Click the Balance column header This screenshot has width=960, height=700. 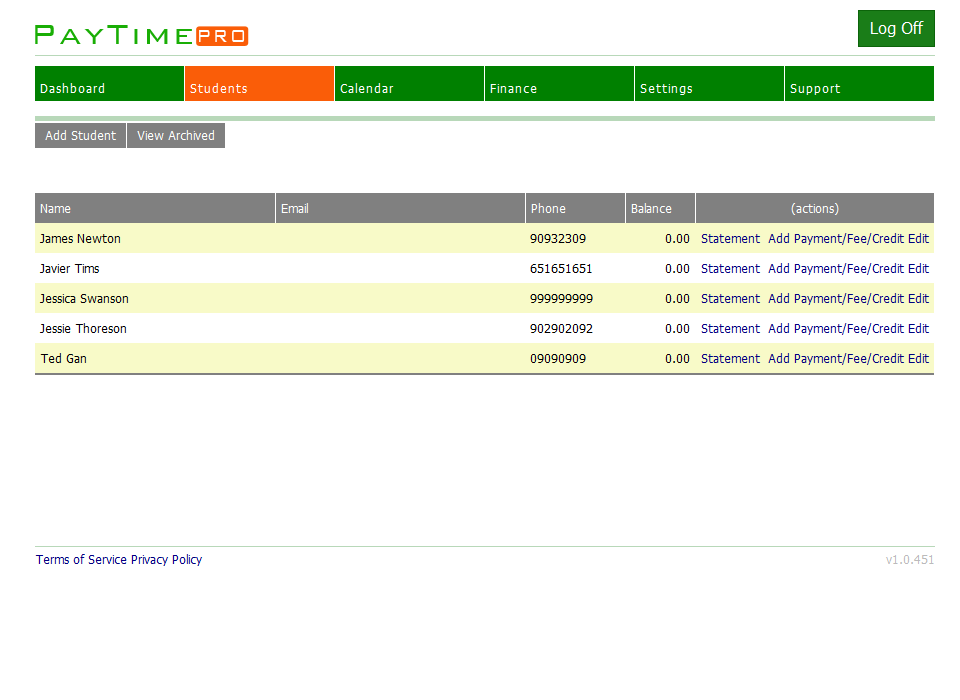click(x=661, y=208)
